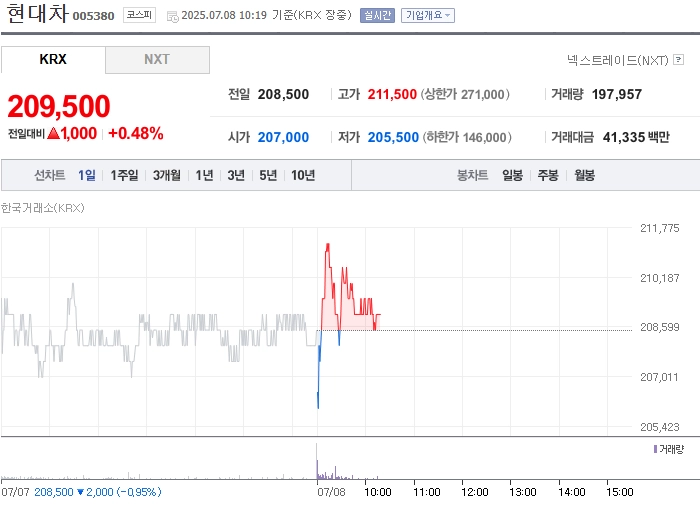
Task: Click the 넥스트레이드(NXT) text link
Action: click(617, 60)
